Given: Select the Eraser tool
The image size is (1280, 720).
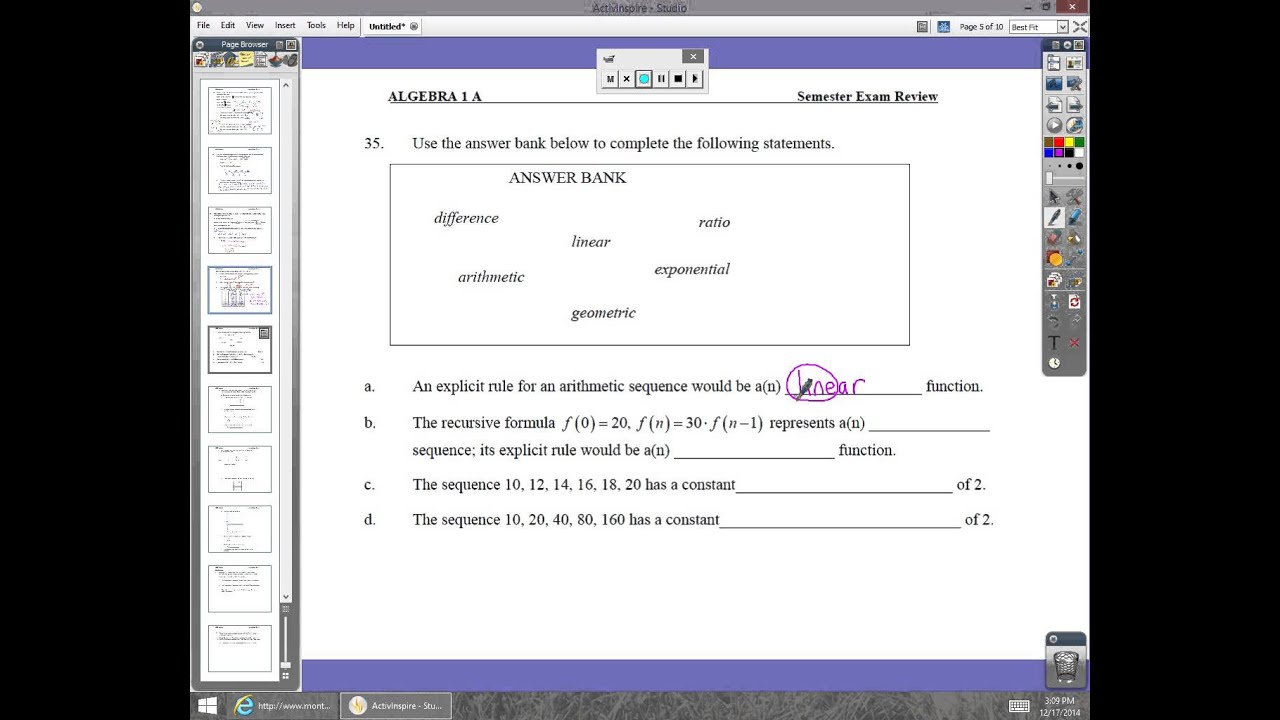Looking at the screenshot, I should [1054, 238].
